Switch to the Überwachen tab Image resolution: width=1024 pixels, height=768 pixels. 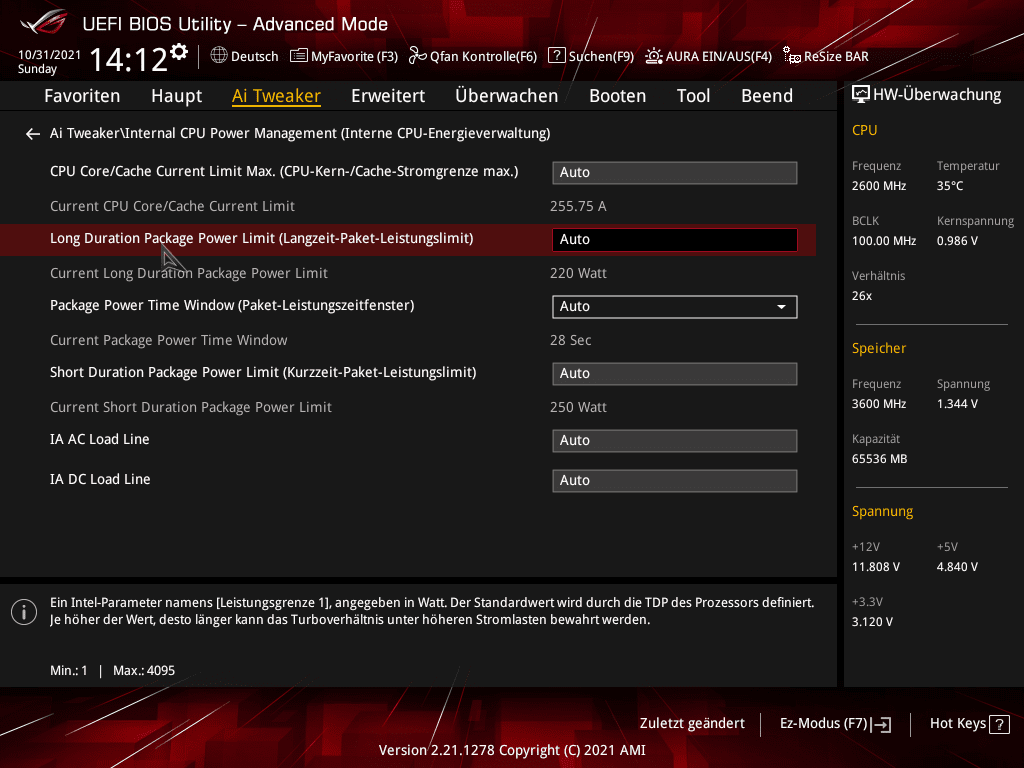[x=507, y=96]
